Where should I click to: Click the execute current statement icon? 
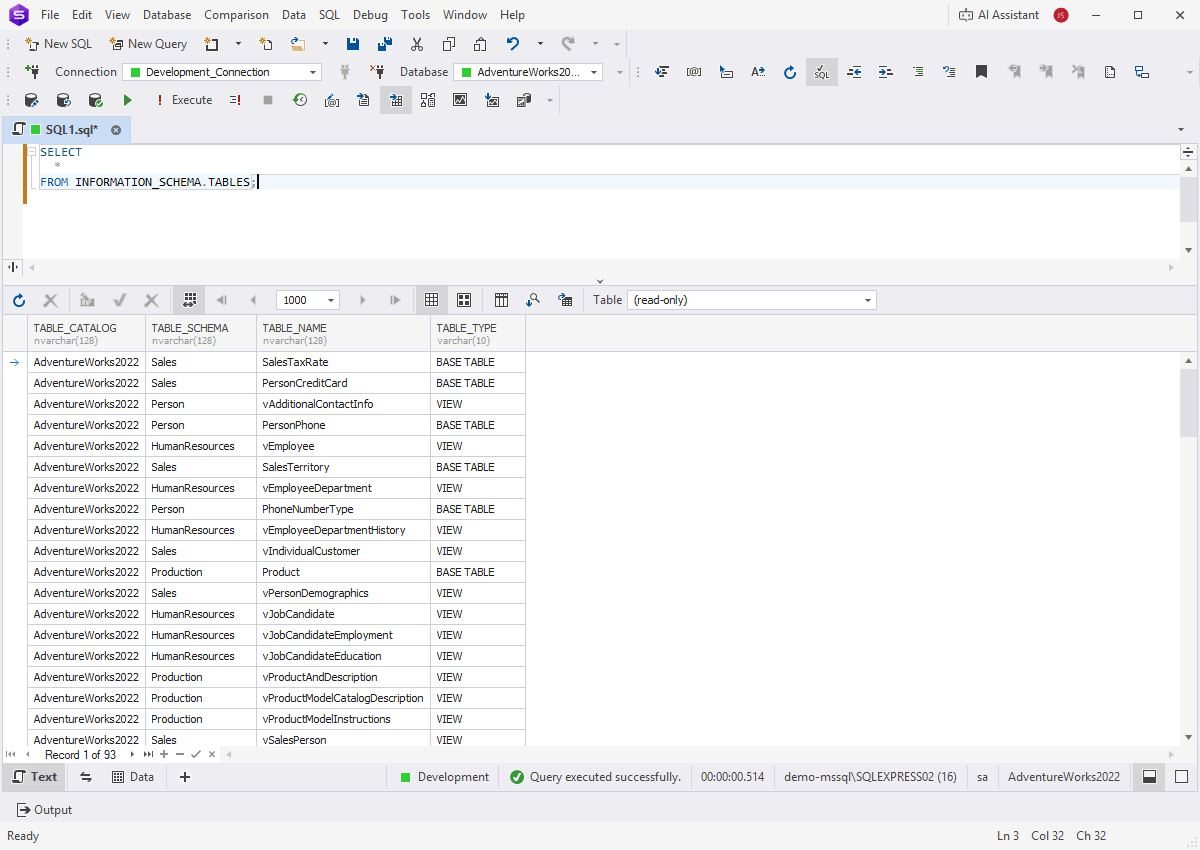236,100
